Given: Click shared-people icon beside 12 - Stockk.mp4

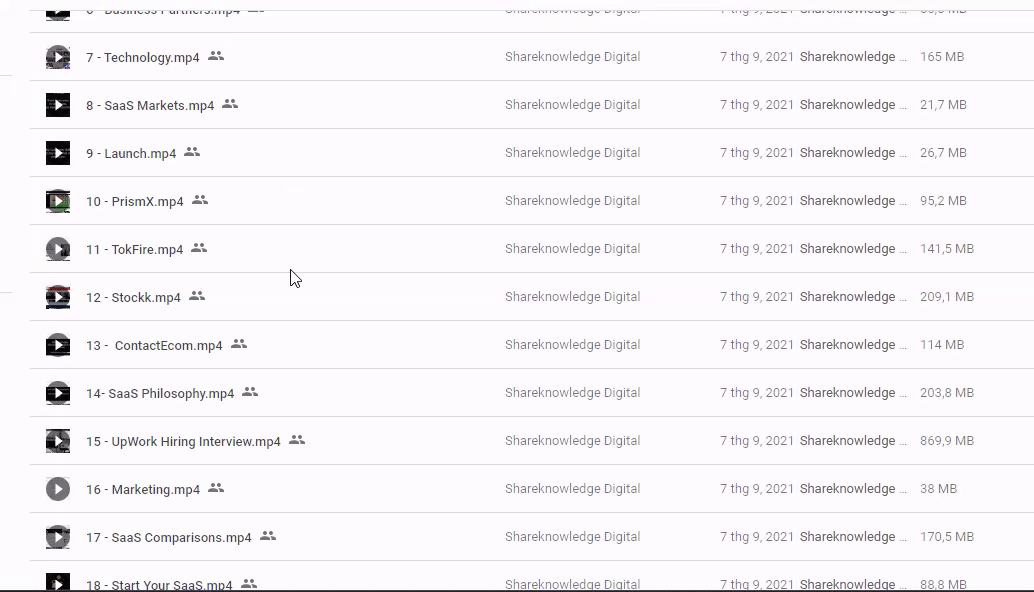Looking at the screenshot, I should pyautogui.click(x=197, y=296).
